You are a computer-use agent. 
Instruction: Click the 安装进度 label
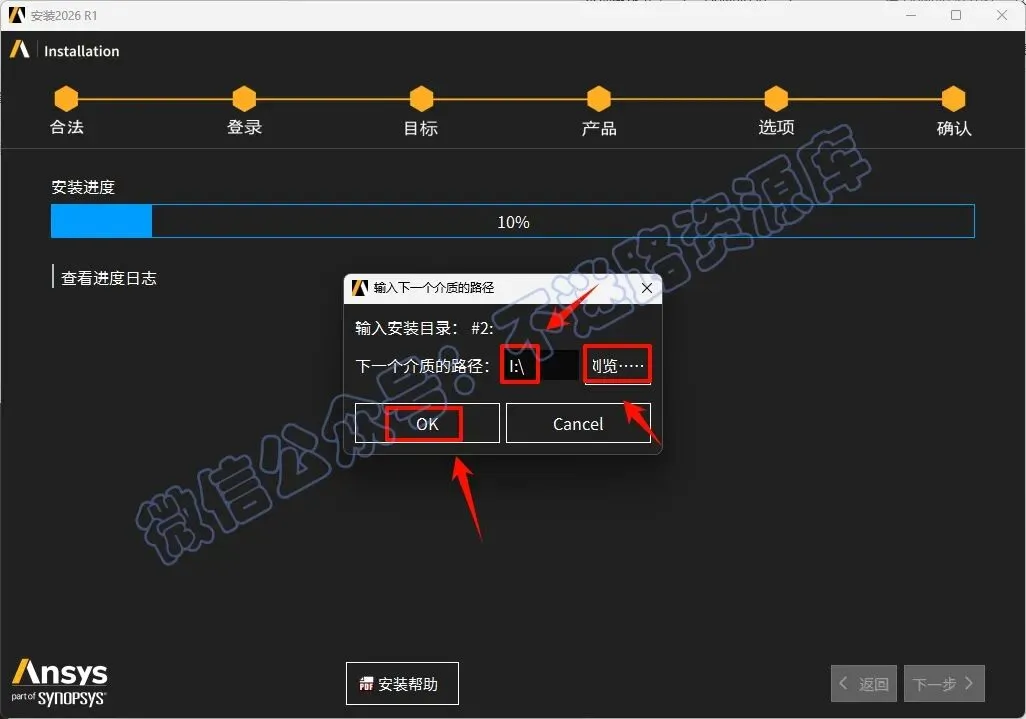[x=83, y=187]
